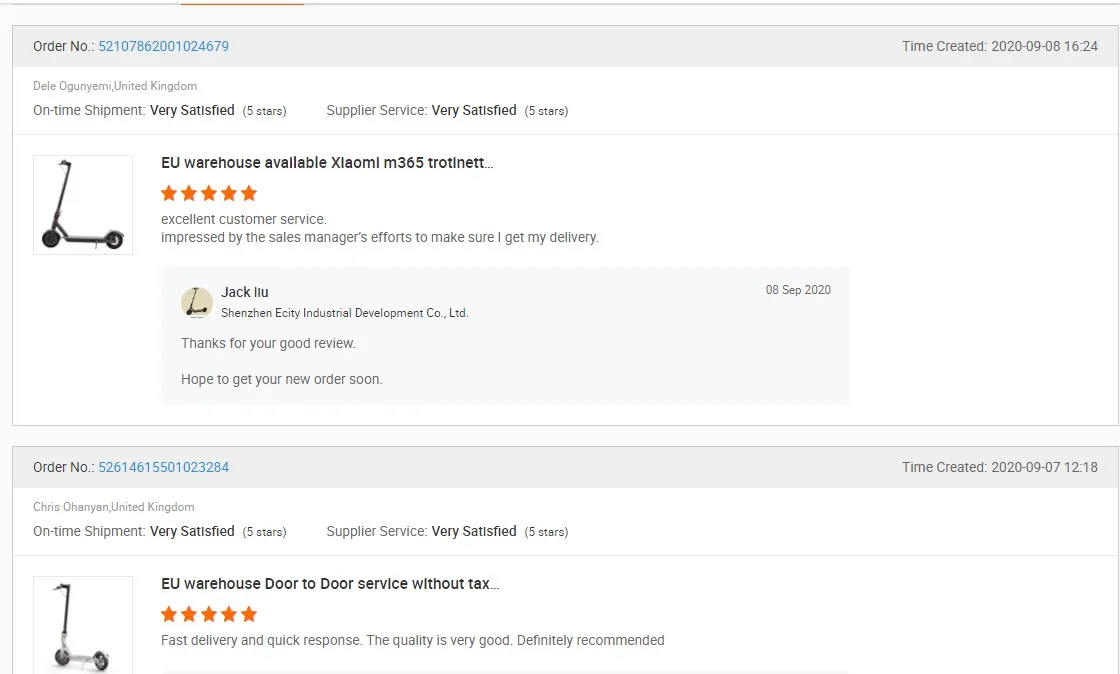
Task: Click five-star rating under Xiaomi m365 title
Action: 209,193
